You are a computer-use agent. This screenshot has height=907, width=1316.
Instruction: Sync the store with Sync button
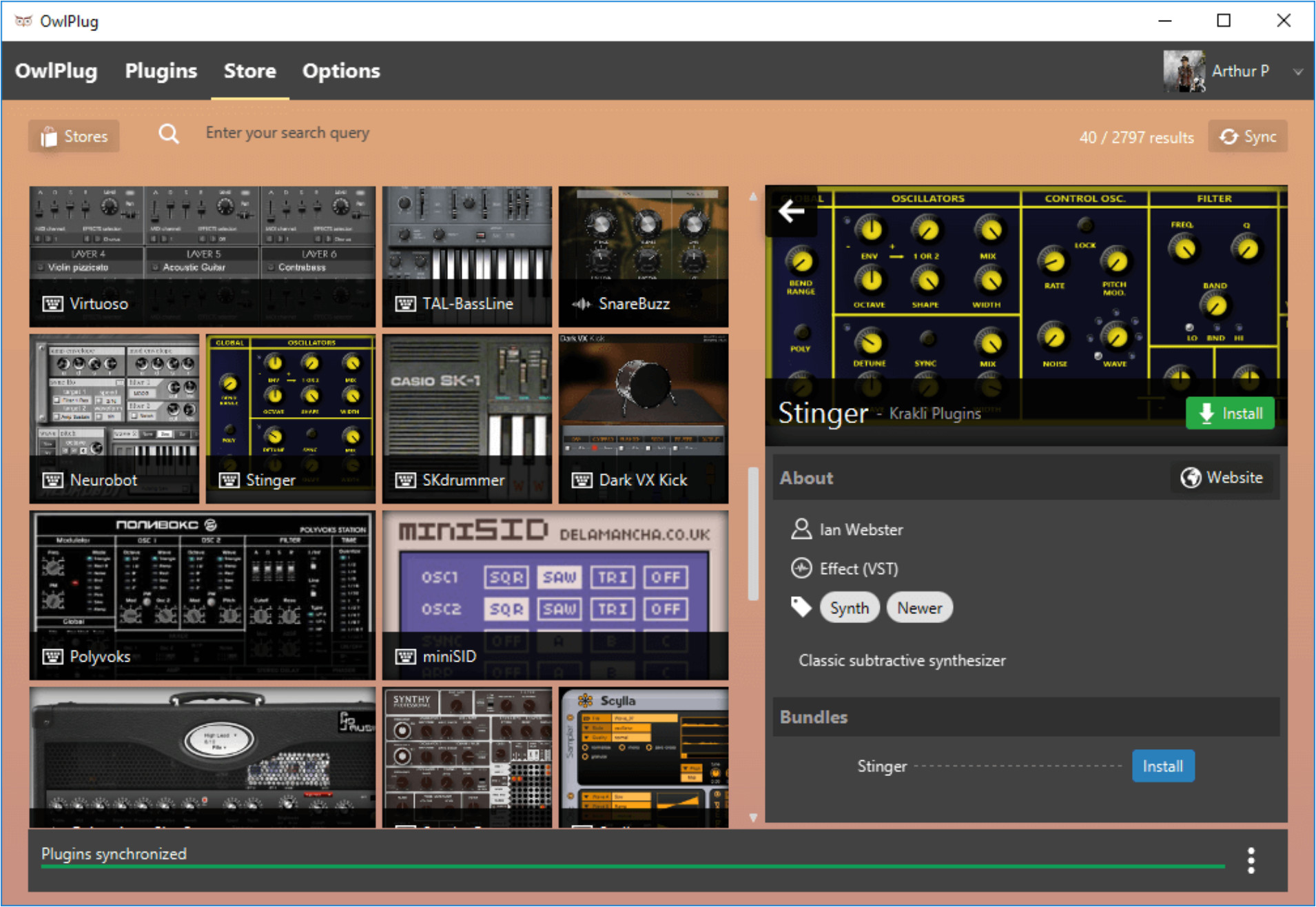point(1248,136)
